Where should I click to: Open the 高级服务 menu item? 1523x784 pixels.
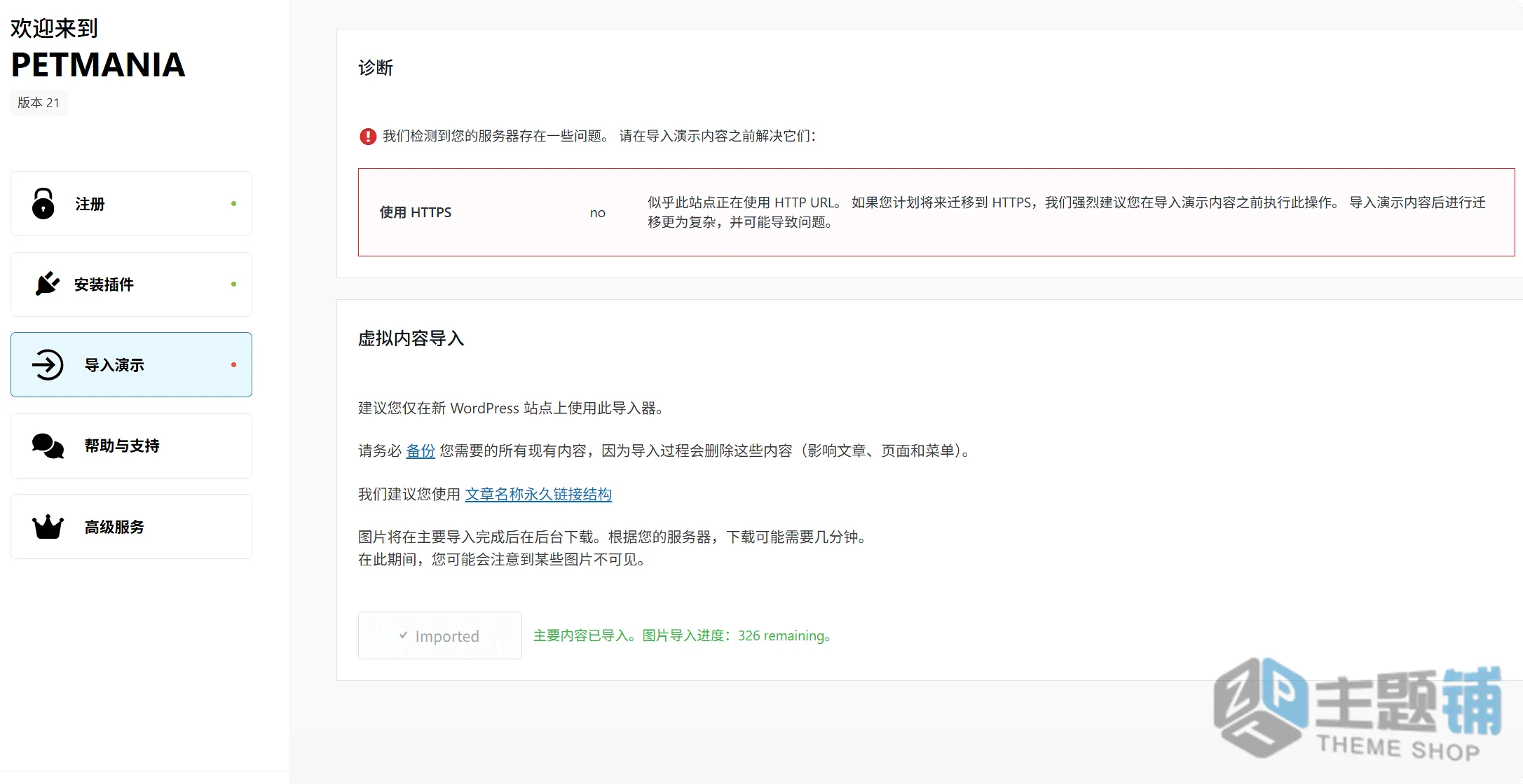[x=131, y=527]
